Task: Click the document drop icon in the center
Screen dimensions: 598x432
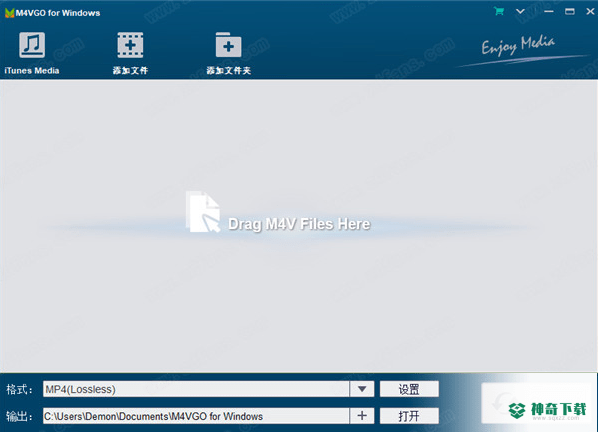Action: pyautogui.click(x=203, y=212)
